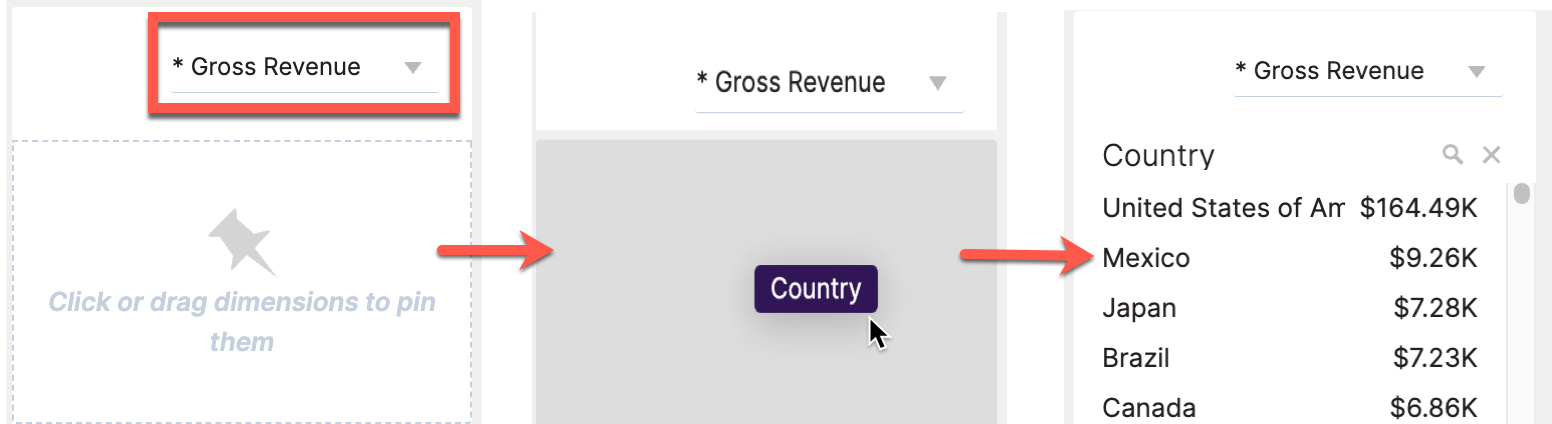The width and height of the screenshot is (1552, 424).
Task: Click the 'Click or drag dimensions to pin them' text
Action: coord(242,321)
